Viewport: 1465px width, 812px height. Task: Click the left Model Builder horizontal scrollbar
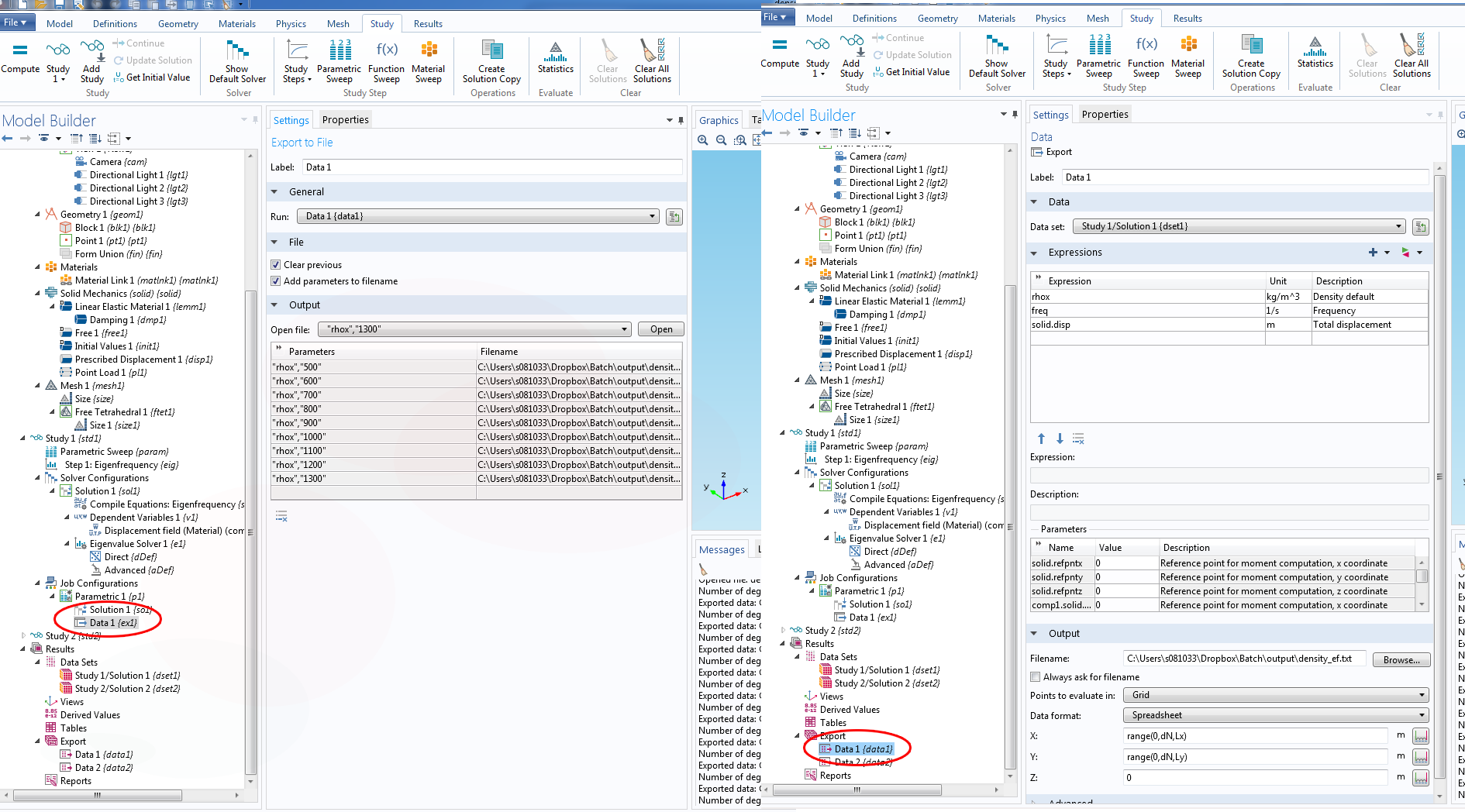pyautogui.click(x=98, y=795)
